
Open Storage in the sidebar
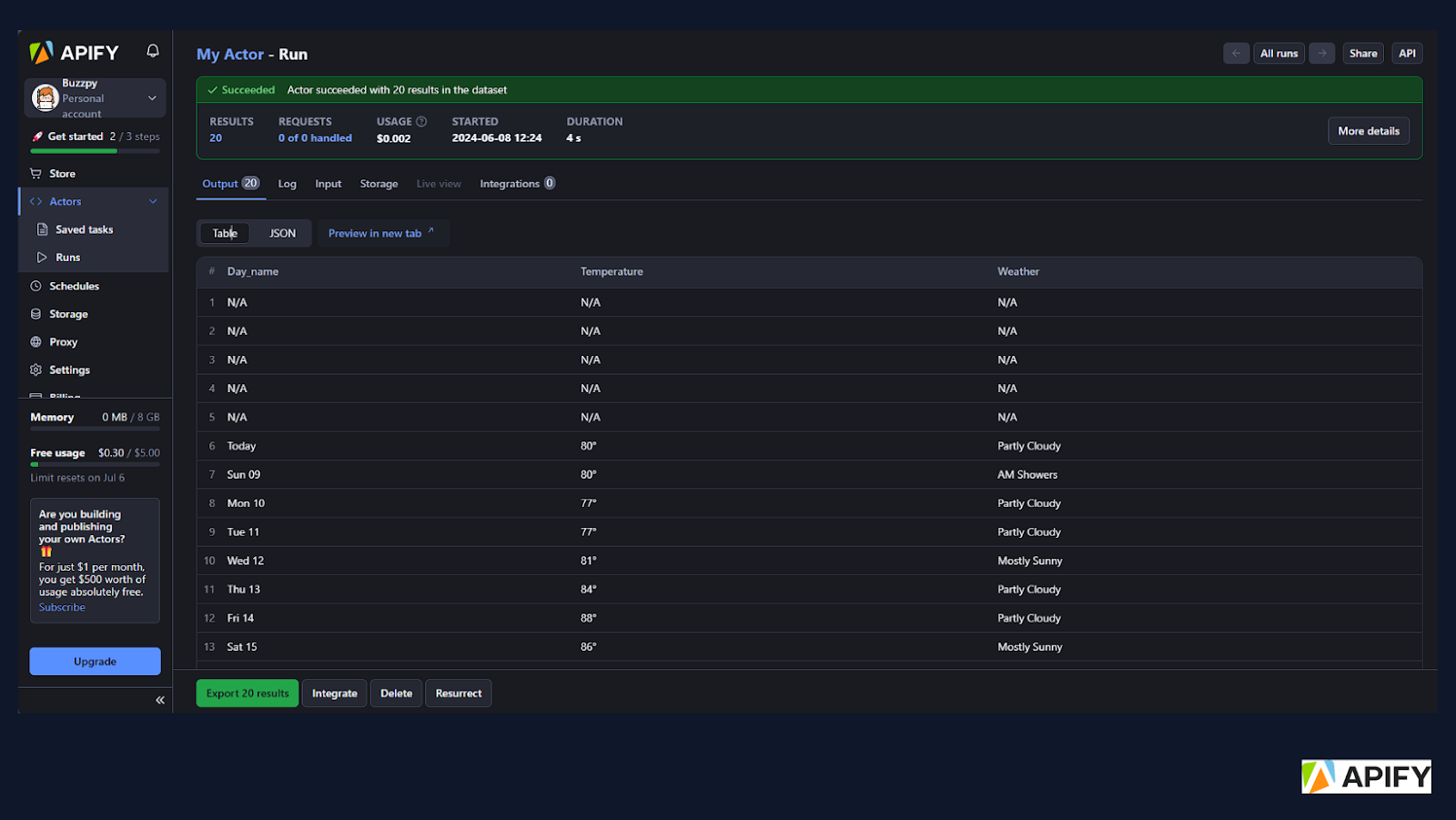tap(69, 314)
